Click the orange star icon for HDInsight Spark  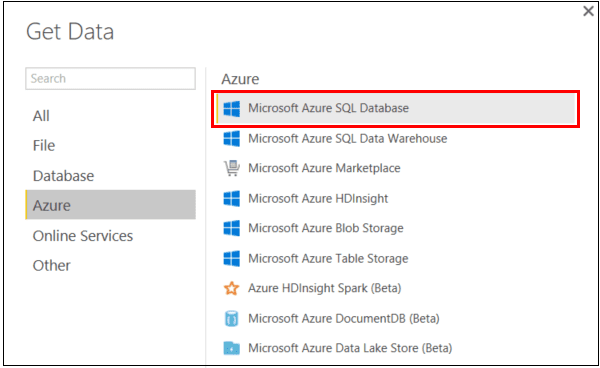click(232, 288)
